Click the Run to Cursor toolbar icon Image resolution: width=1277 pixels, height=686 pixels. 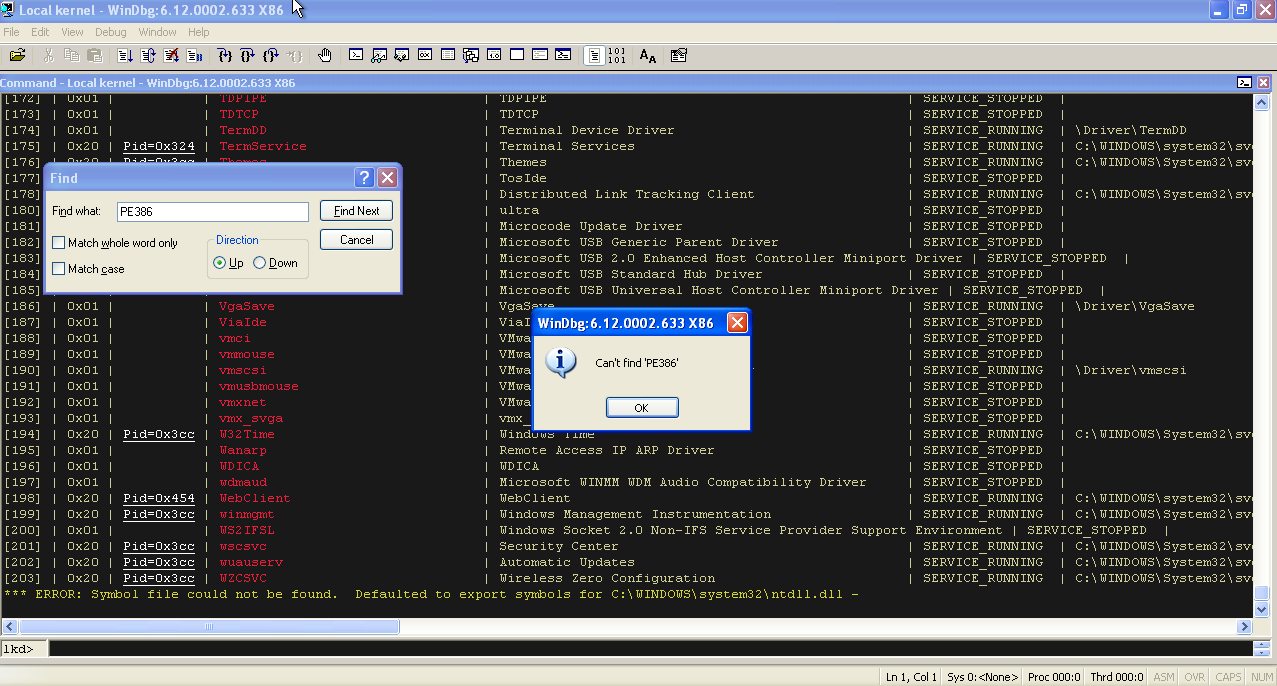295,55
